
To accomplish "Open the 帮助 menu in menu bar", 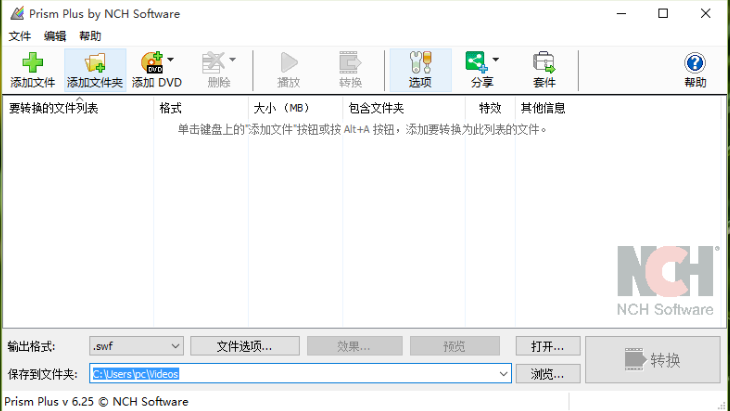I will tap(90, 36).
